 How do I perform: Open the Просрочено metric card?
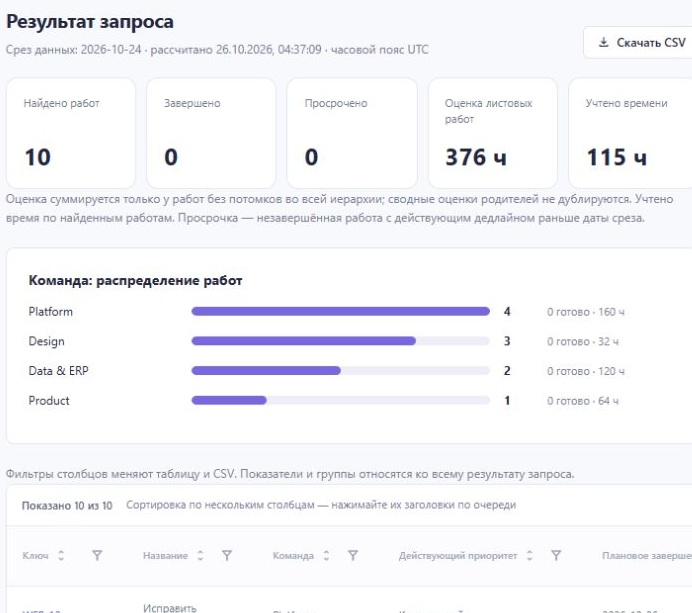click(x=352, y=133)
